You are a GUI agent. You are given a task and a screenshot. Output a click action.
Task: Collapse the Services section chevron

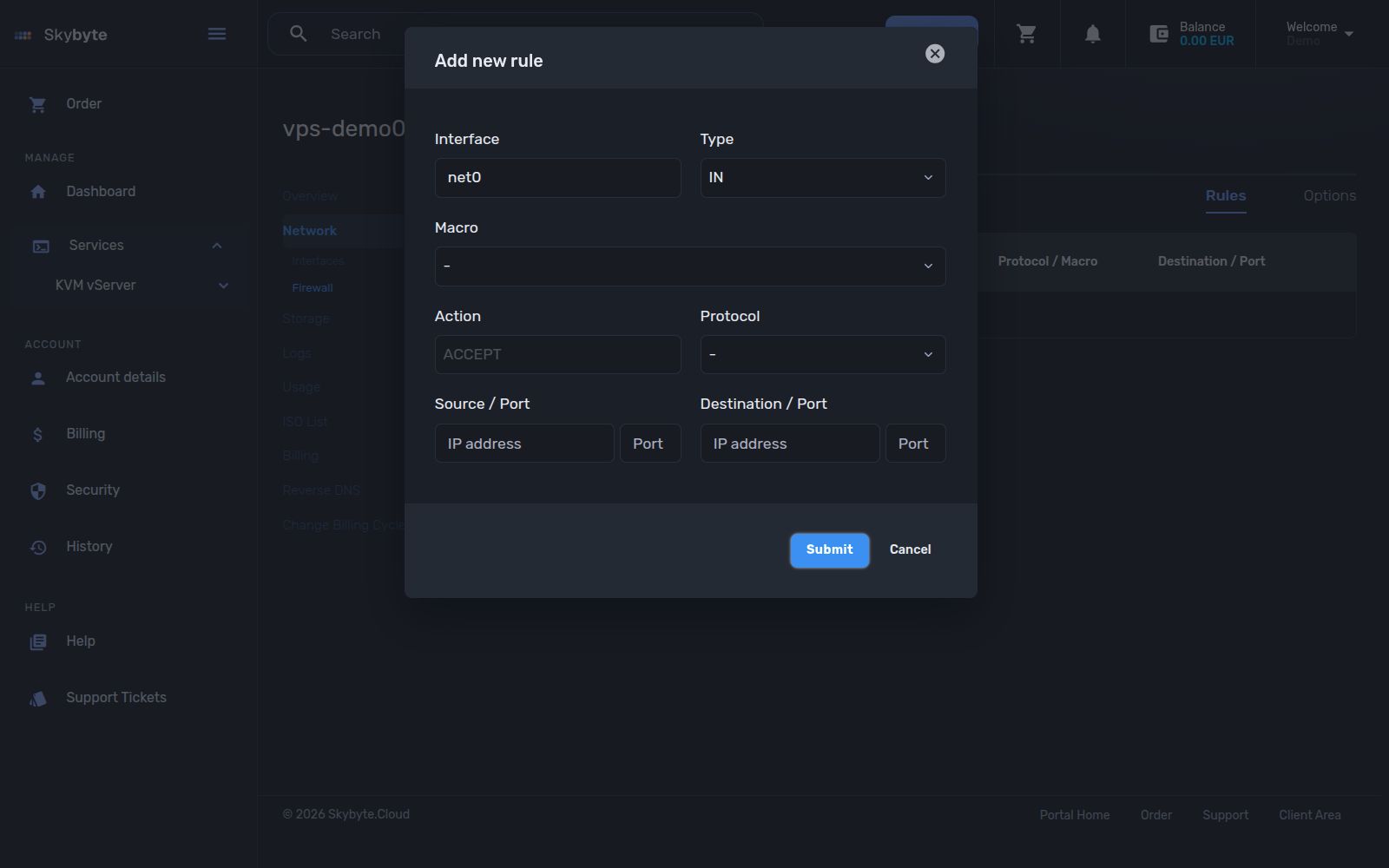pos(217,246)
